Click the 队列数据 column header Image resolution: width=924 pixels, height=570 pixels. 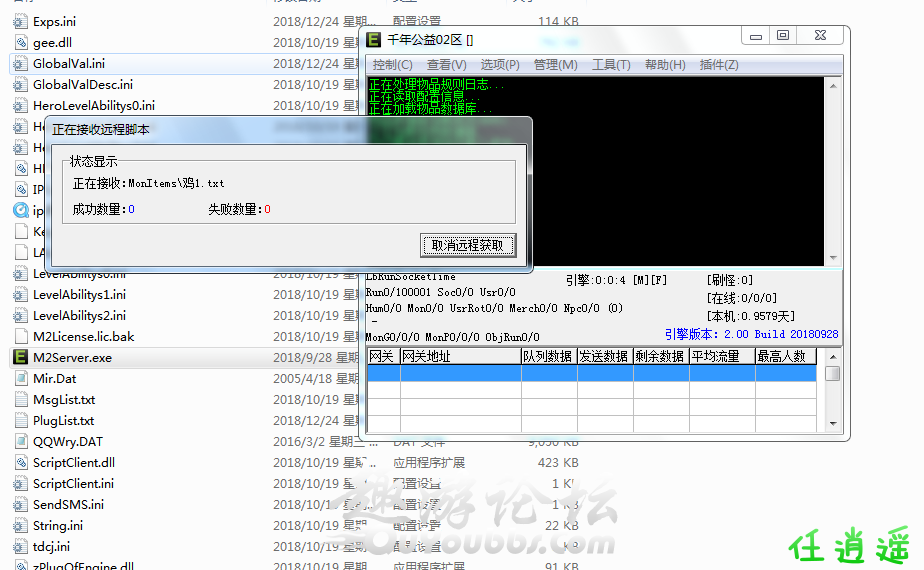pos(549,356)
